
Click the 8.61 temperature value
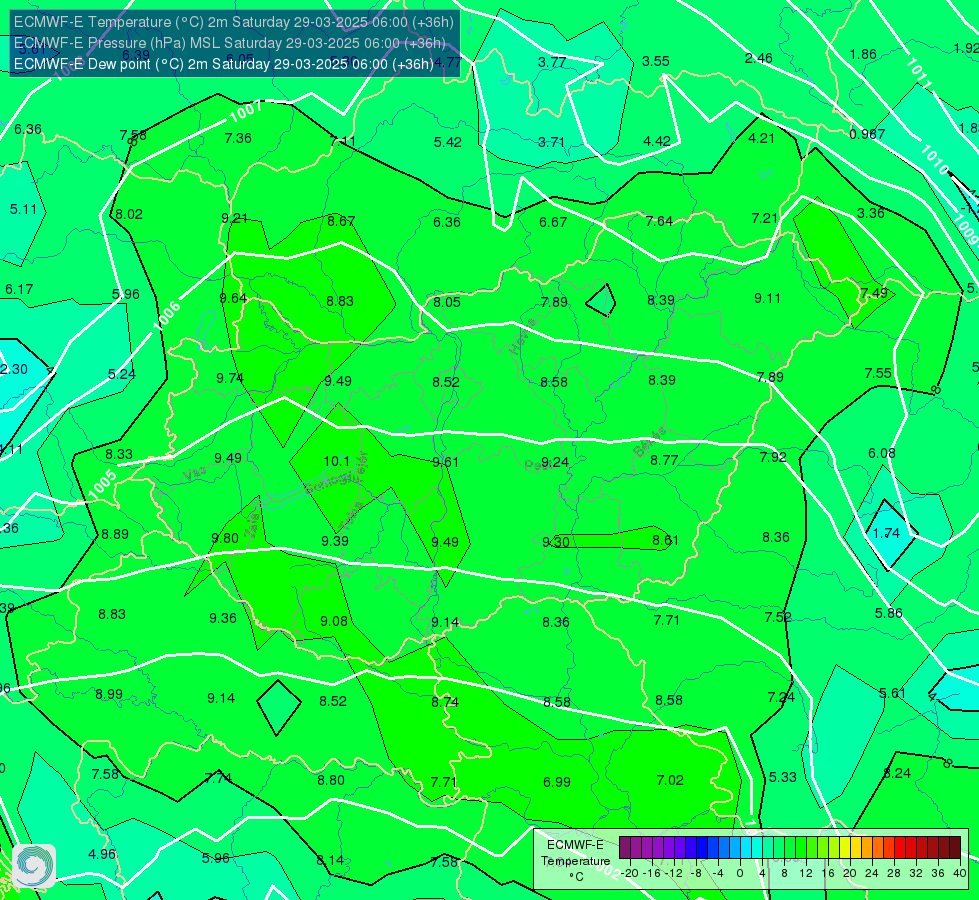pyautogui.click(x=665, y=540)
